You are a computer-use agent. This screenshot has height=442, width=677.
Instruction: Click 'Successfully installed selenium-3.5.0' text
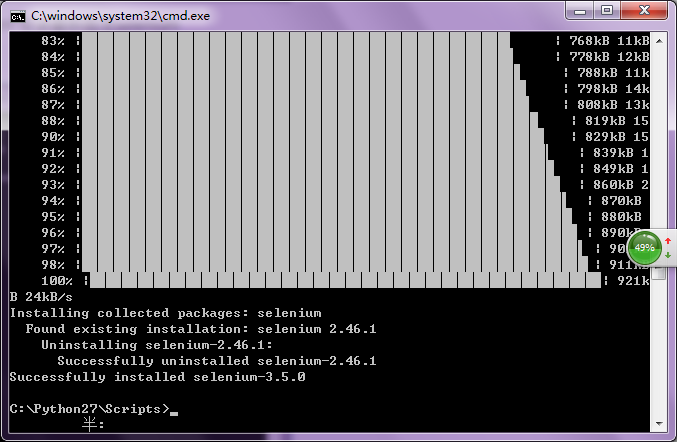pos(157,377)
